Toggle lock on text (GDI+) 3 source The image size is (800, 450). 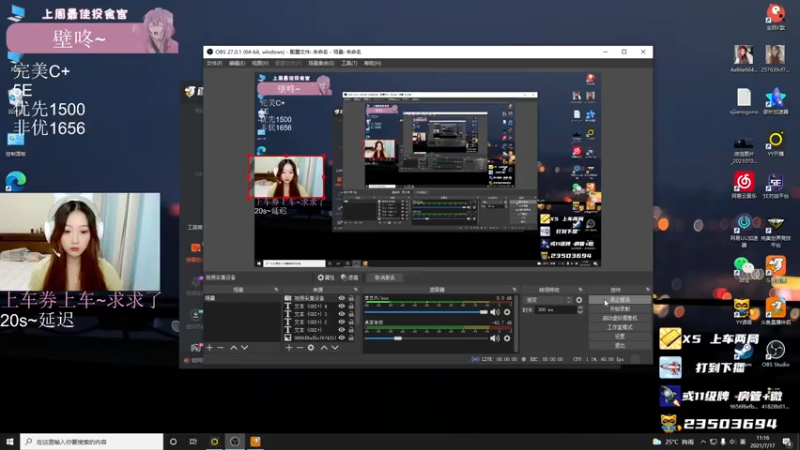click(351, 314)
